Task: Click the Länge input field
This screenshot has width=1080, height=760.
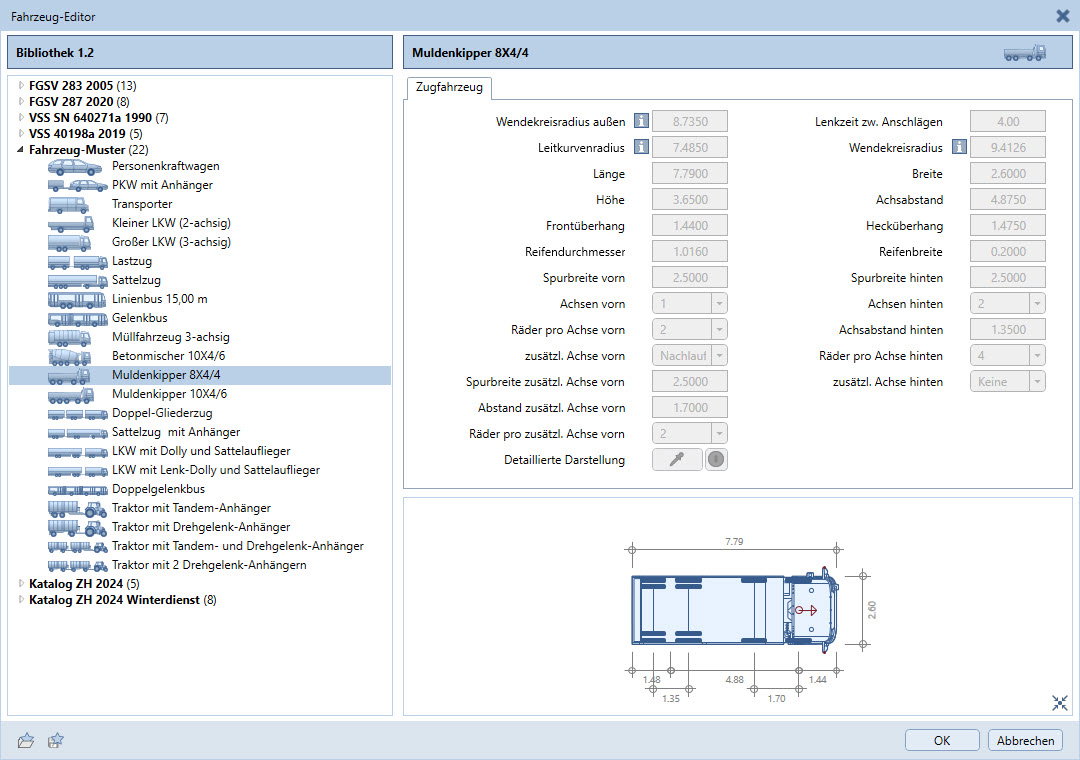Action: [690, 174]
